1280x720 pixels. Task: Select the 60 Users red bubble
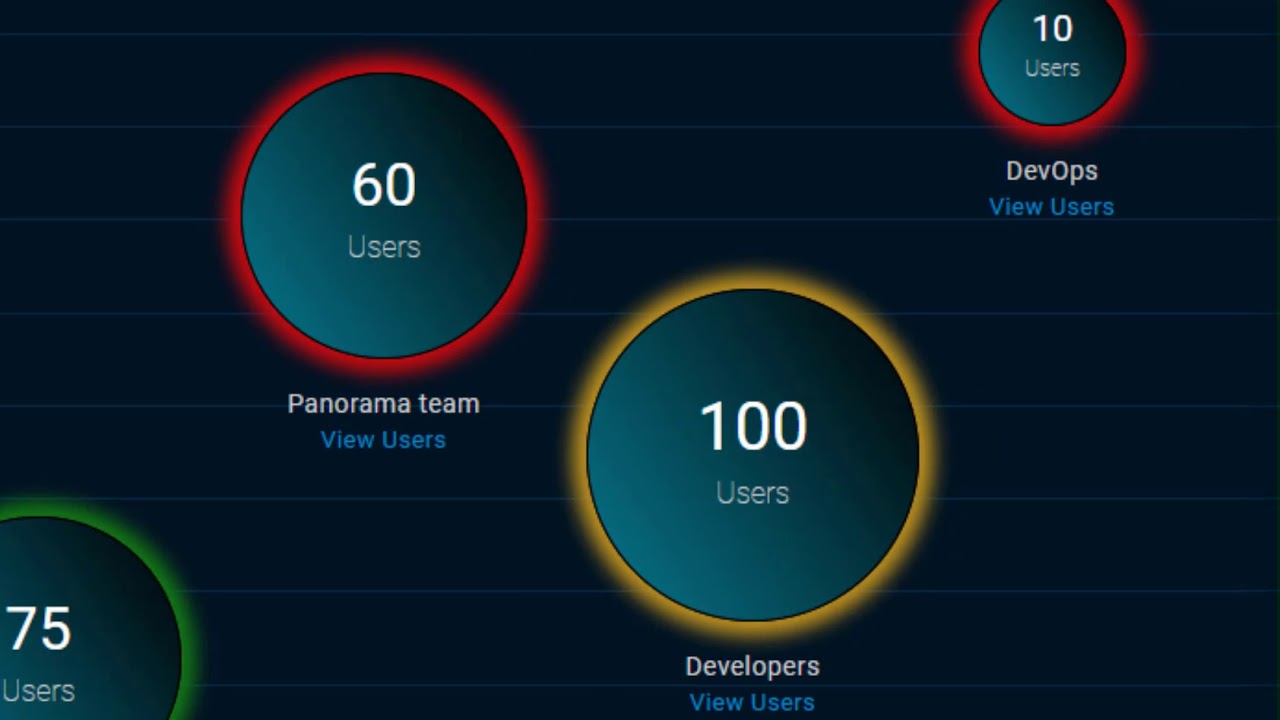click(384, 215)
